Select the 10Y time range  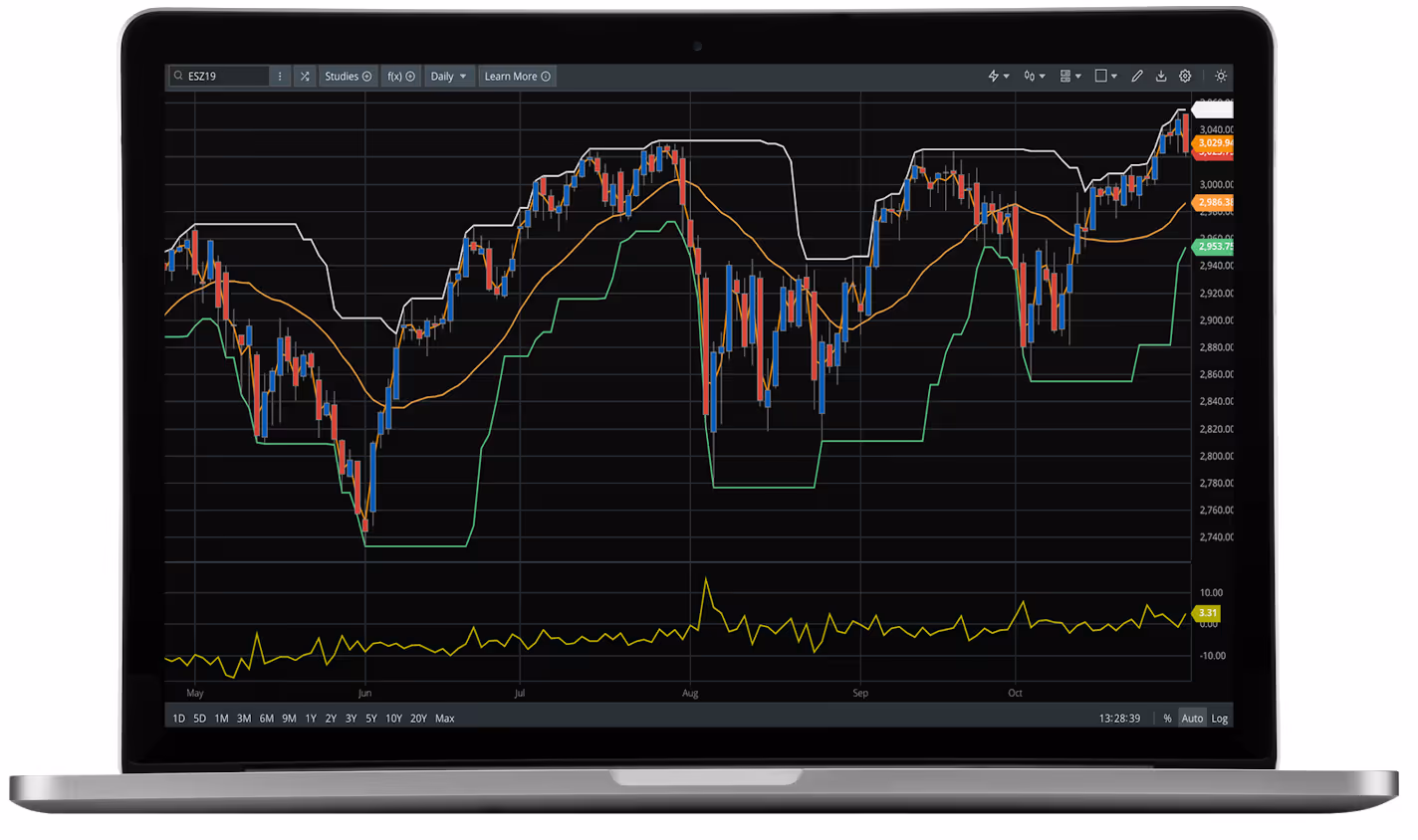click(393, 718)
